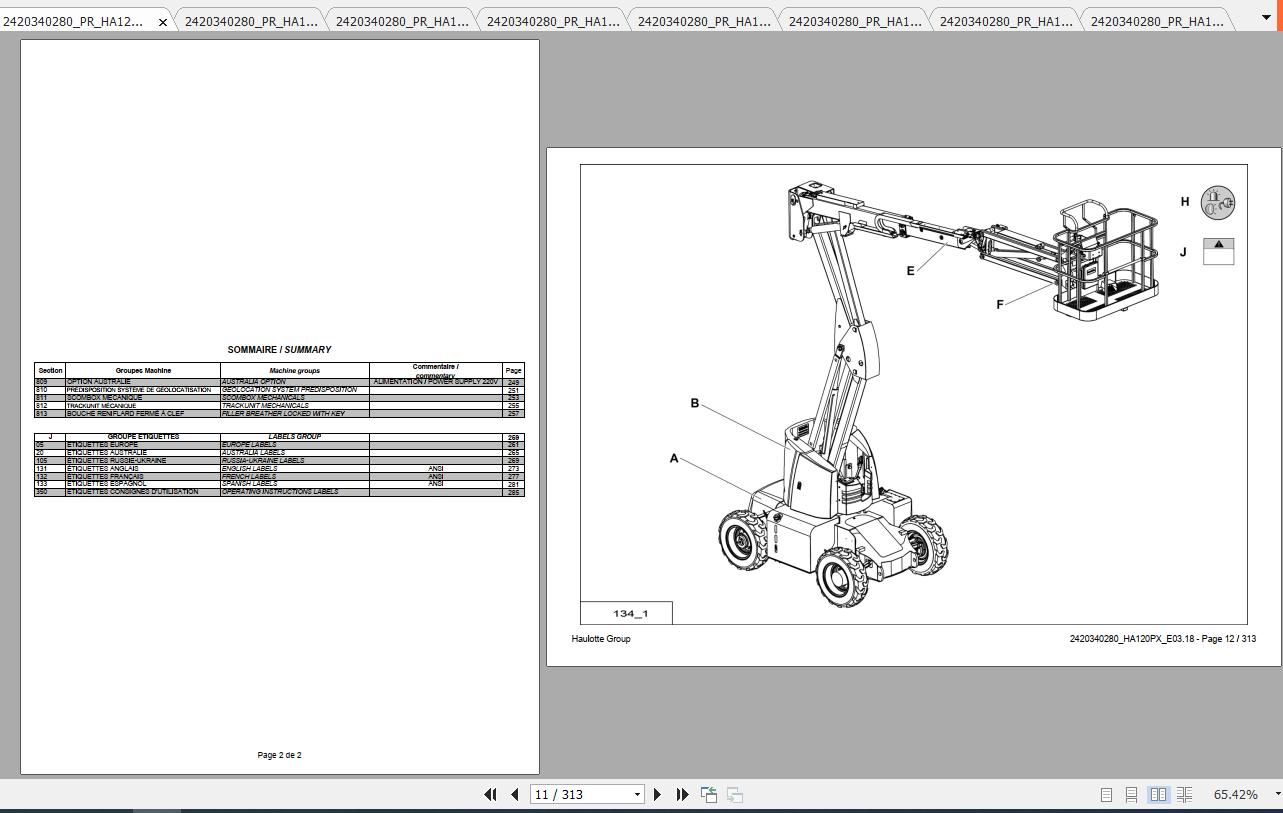The height and width of the screenshot is (813, 1283).
Task: Open the zoom level dropdown arrow
Action: [1276, 794]
